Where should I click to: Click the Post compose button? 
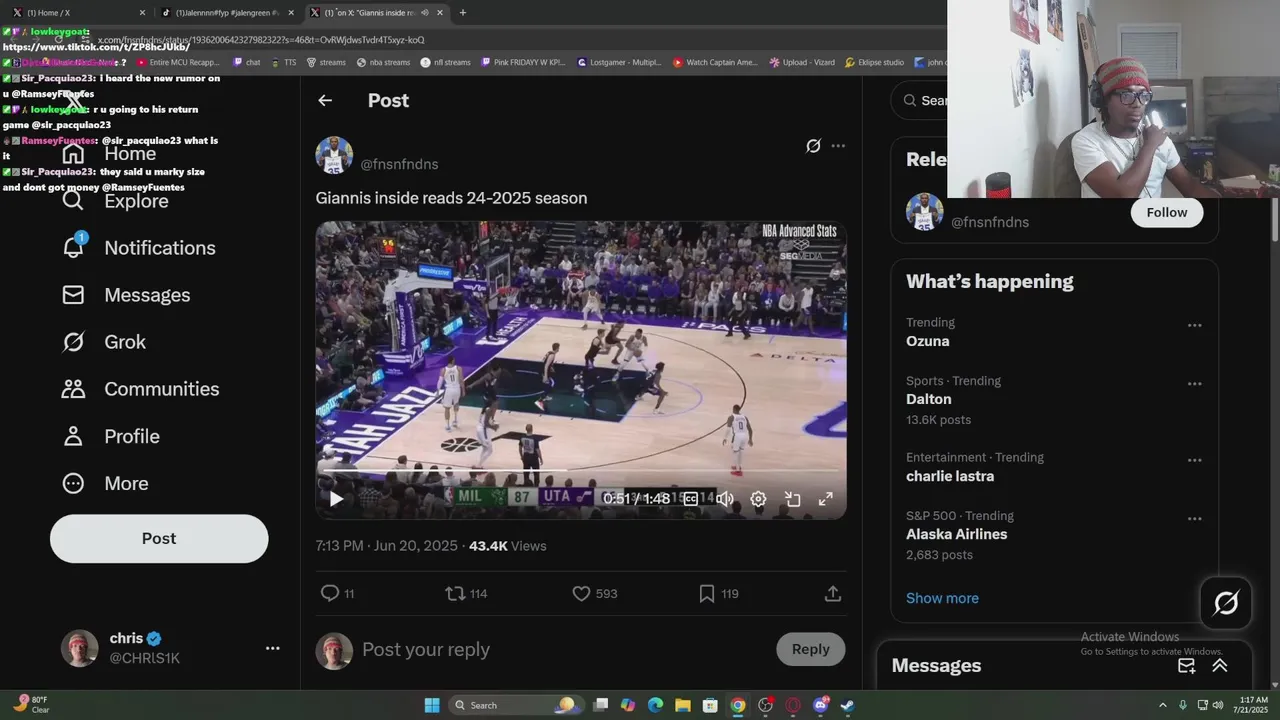[159, 538]
